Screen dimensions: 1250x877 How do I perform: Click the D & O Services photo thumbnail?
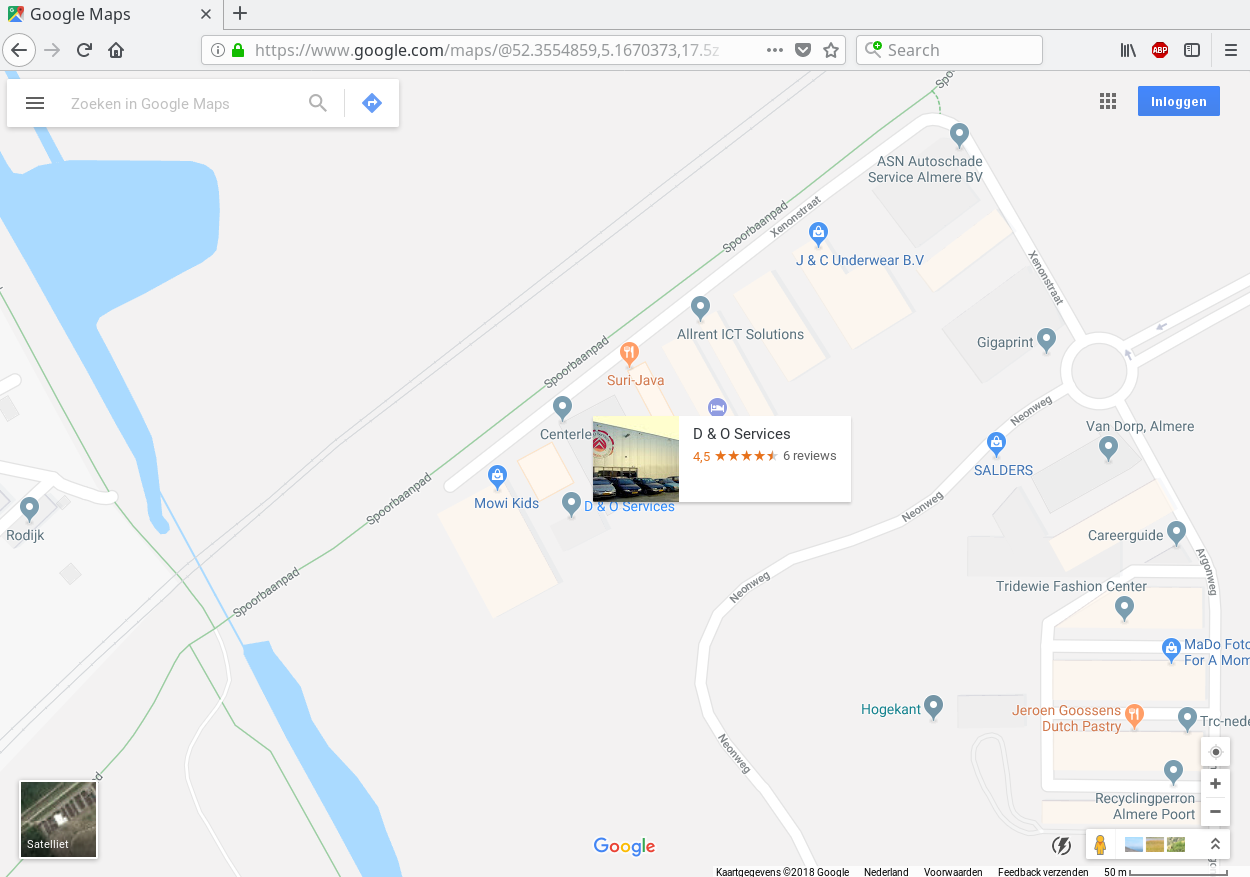(x=636, y=459)
